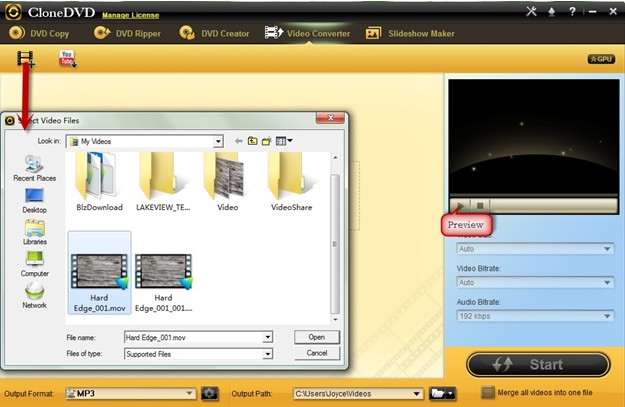The width and height of the screenshot is (625, 407).
Task: Toggle the GPU acceleration badge
Action: coord(601,59)
